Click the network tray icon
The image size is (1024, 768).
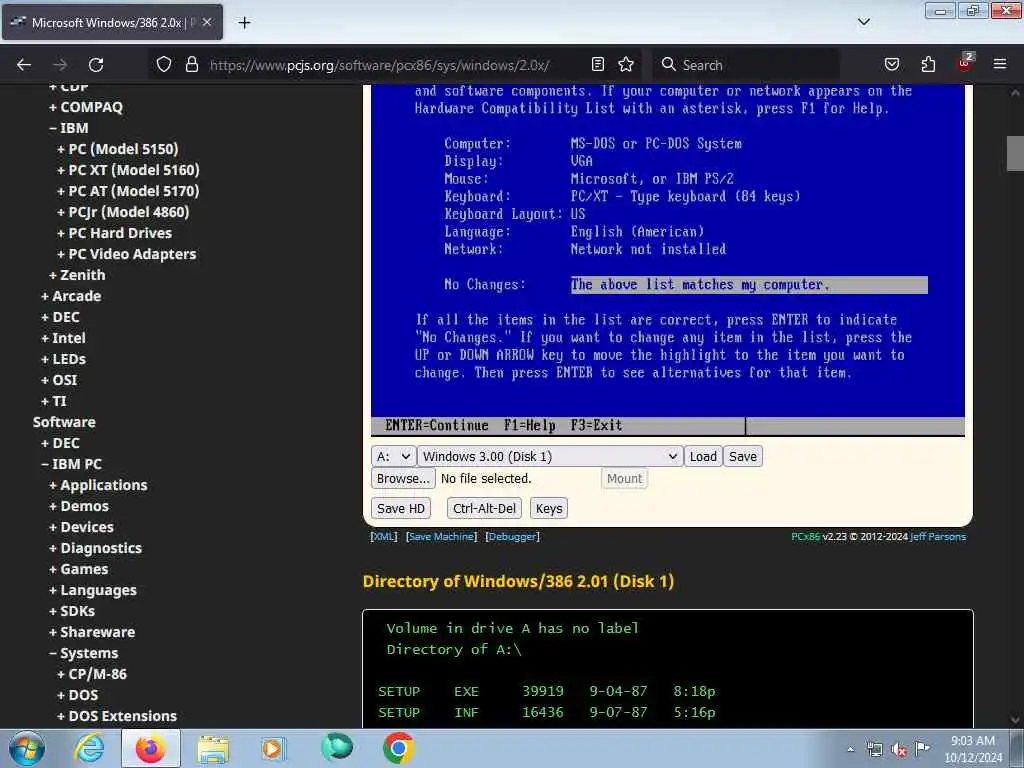874,750
